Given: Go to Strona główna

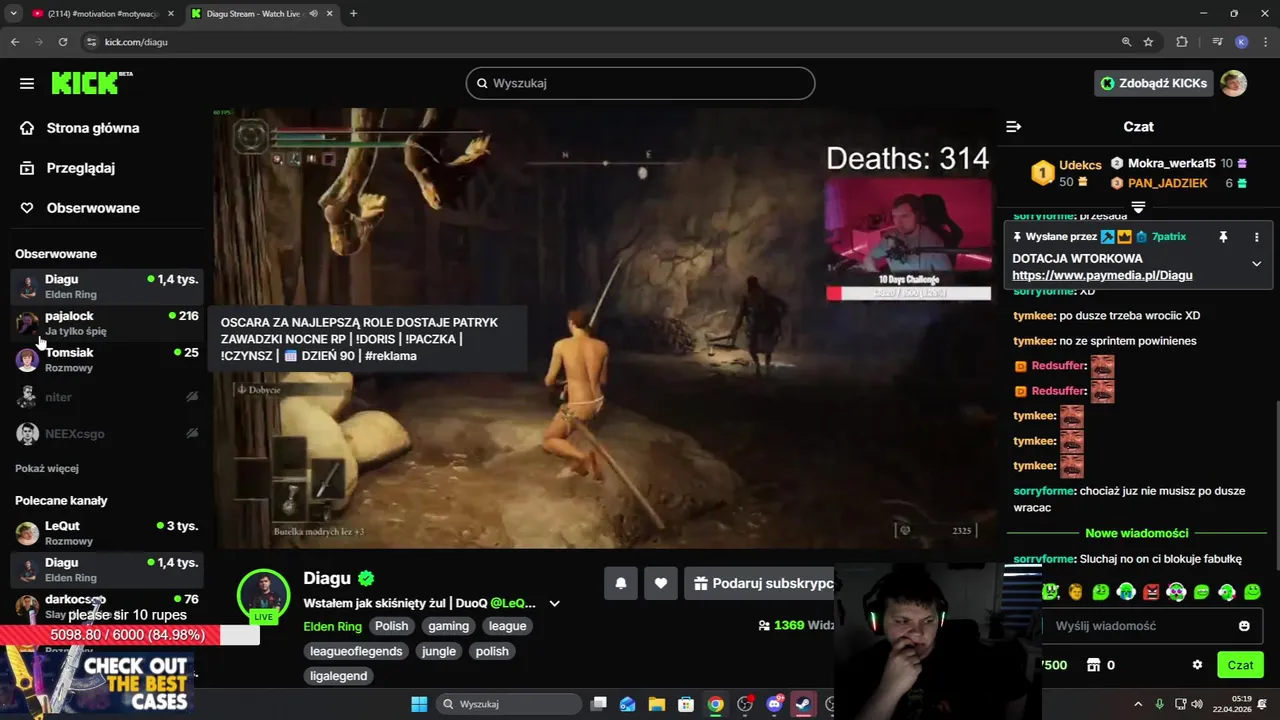Looking at the screenshot, I should pos(80,128).
